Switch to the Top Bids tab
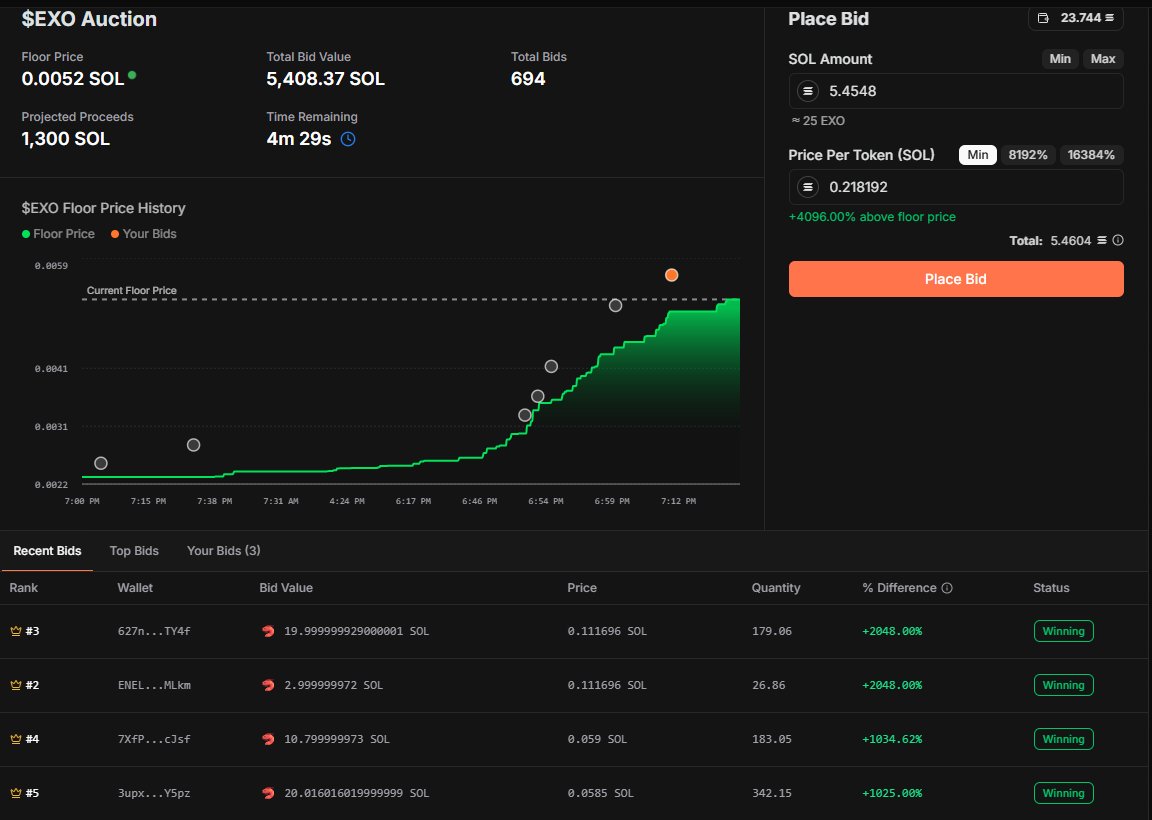 (x=134, y=551)
